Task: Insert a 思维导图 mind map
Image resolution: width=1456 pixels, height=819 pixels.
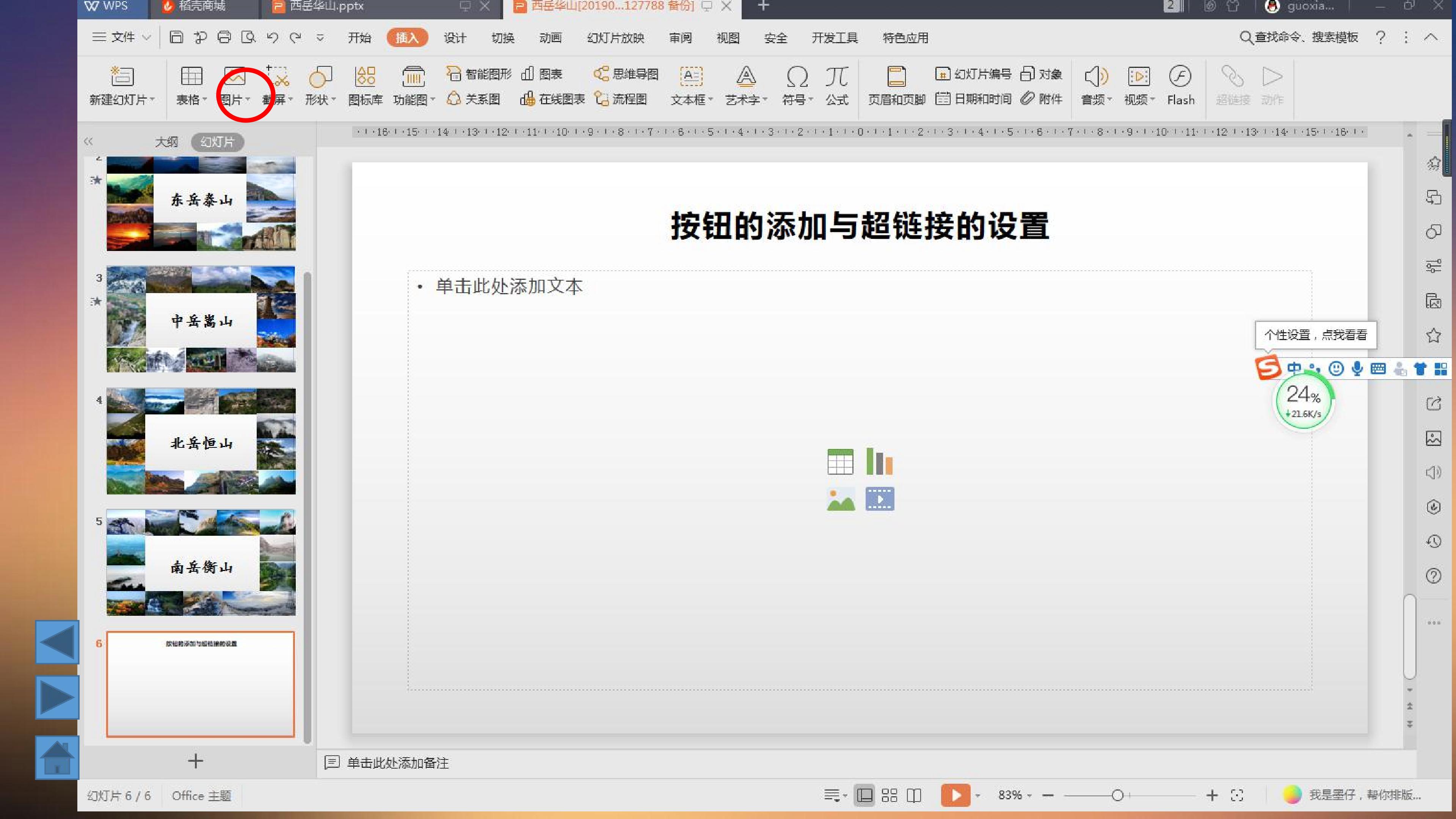Action: pyautogui.click(x=626, y=74)
